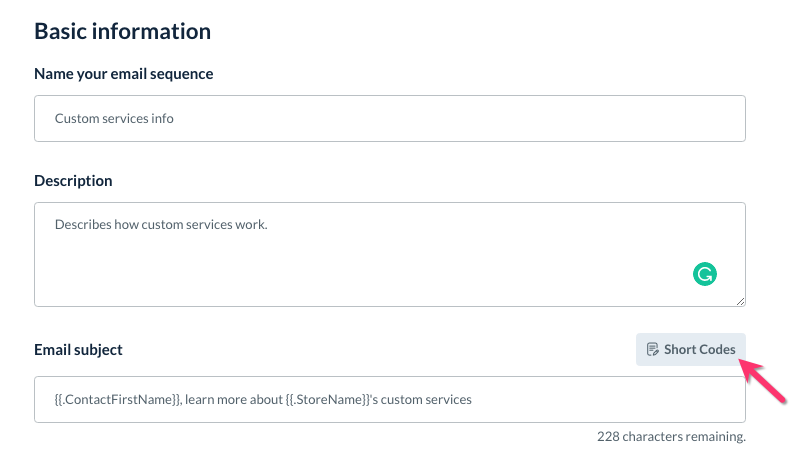Click the 'Custom services info' text

pyautogui.click(x=114, y=118)
